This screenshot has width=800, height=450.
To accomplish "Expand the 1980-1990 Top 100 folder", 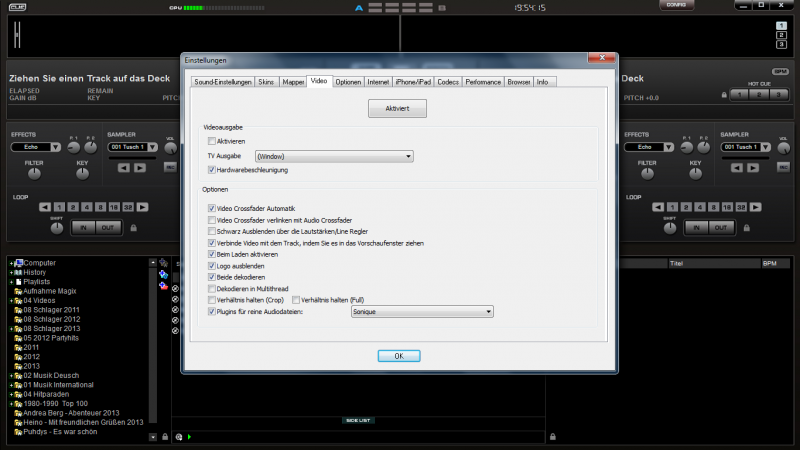I will (11, 404).
